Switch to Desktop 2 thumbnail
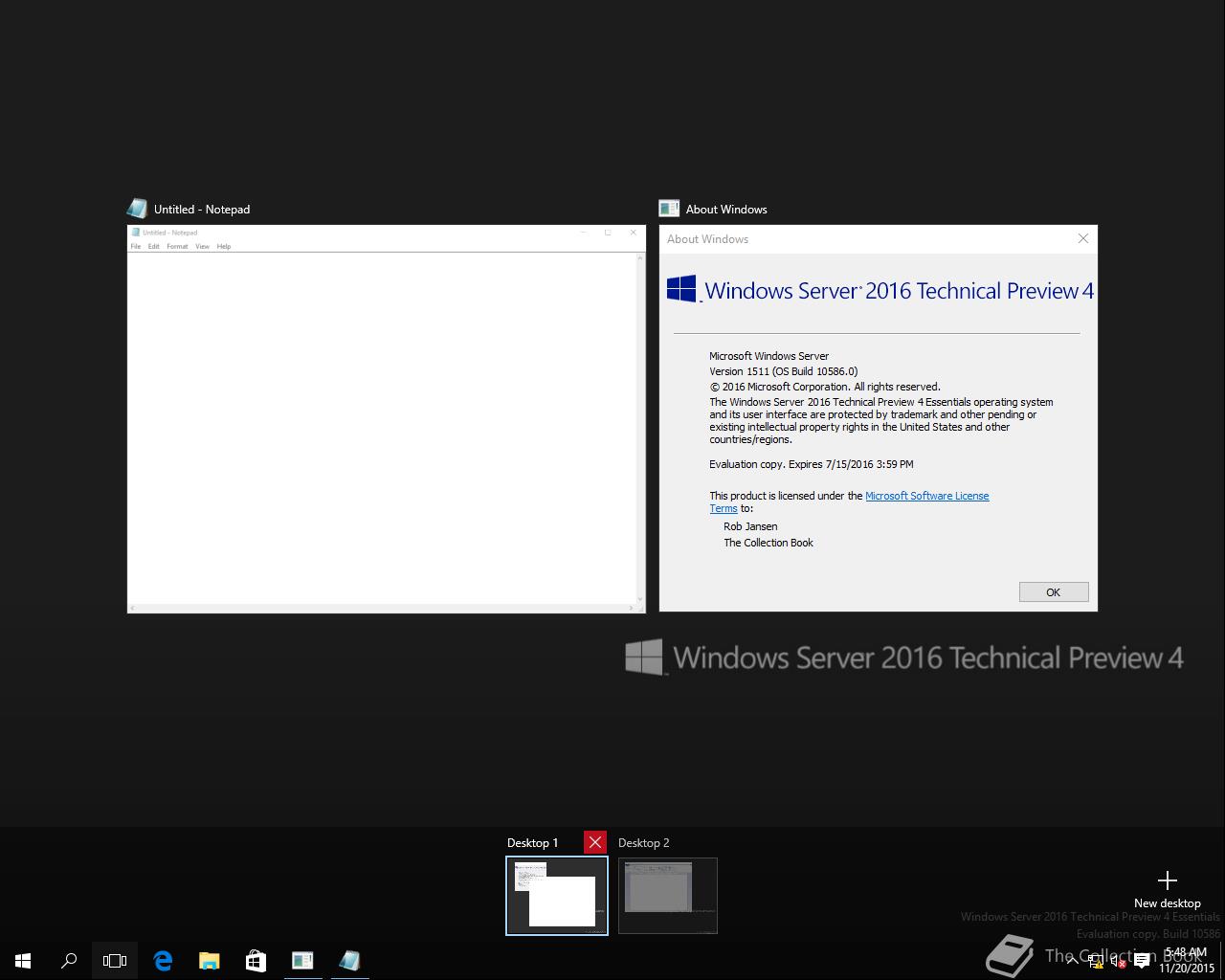 668,895
